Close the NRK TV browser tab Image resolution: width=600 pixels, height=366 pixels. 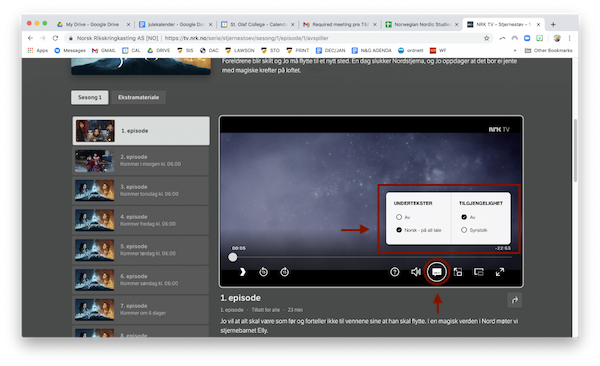[538, 24]
